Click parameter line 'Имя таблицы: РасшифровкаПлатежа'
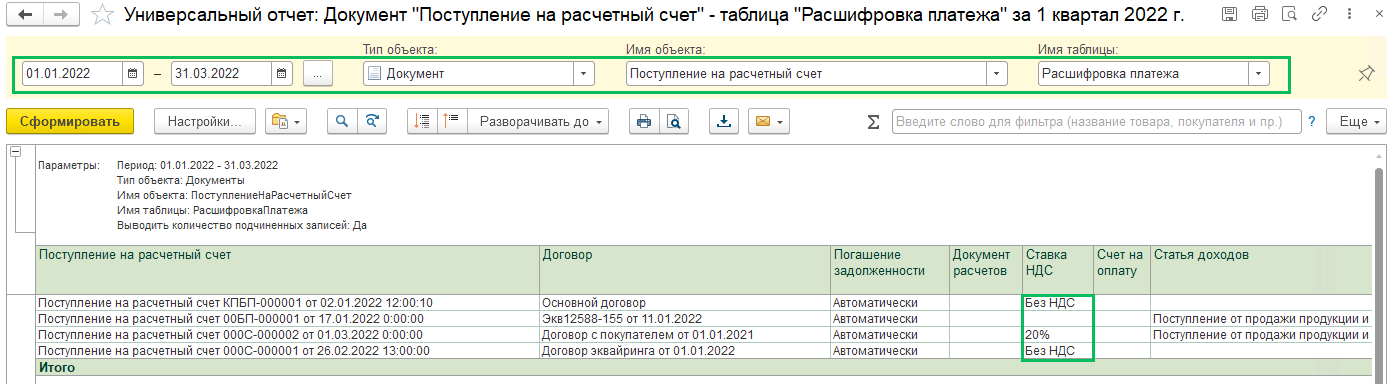 212,210
